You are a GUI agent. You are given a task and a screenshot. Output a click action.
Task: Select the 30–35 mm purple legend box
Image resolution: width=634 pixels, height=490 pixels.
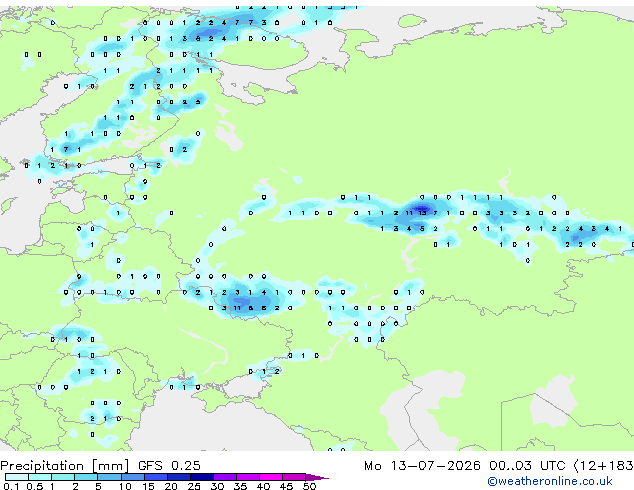[x=225, y=477]
